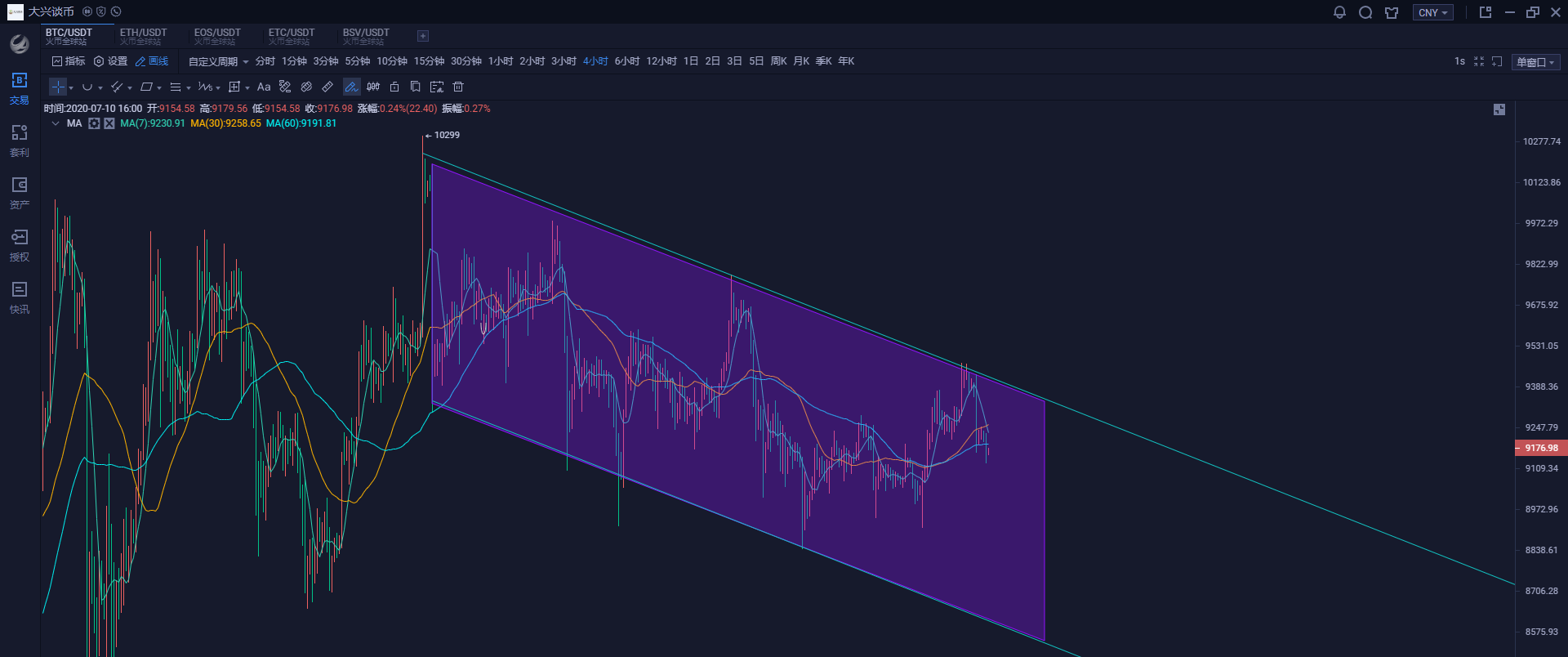Open the 自定义周期 custom period dropdown

point(218,61)
